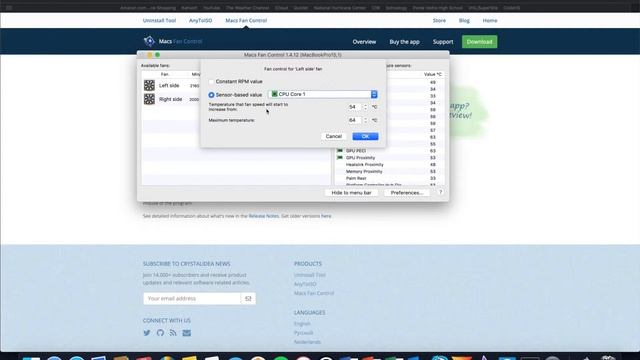Viewport: 640px width, 360px height.
Task: Go to the Store link
Action: pyautogui.click(x=439, y=20)
